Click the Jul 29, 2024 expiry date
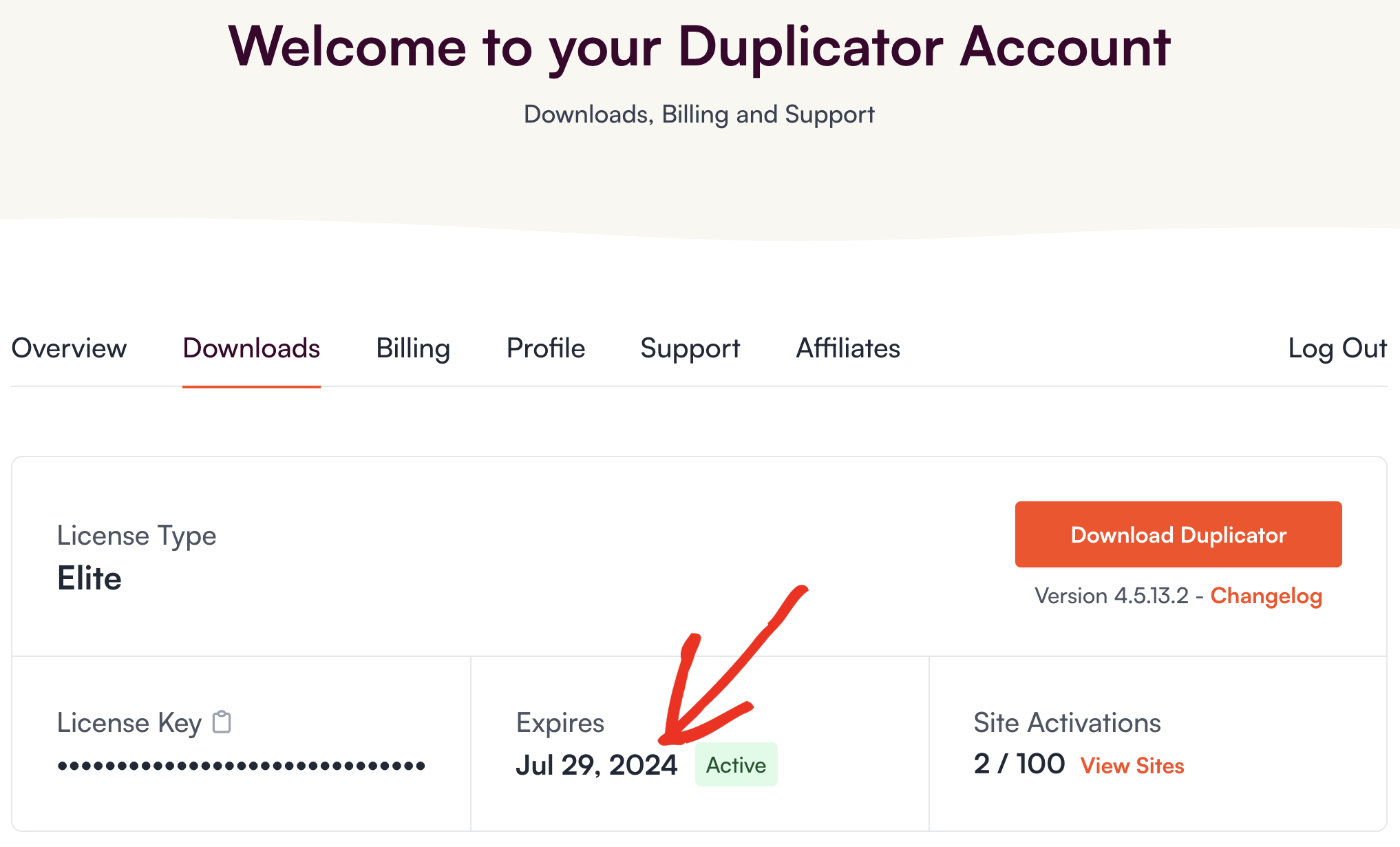The height and width of the screenshot is (847, 1400). tap(597, 765)
